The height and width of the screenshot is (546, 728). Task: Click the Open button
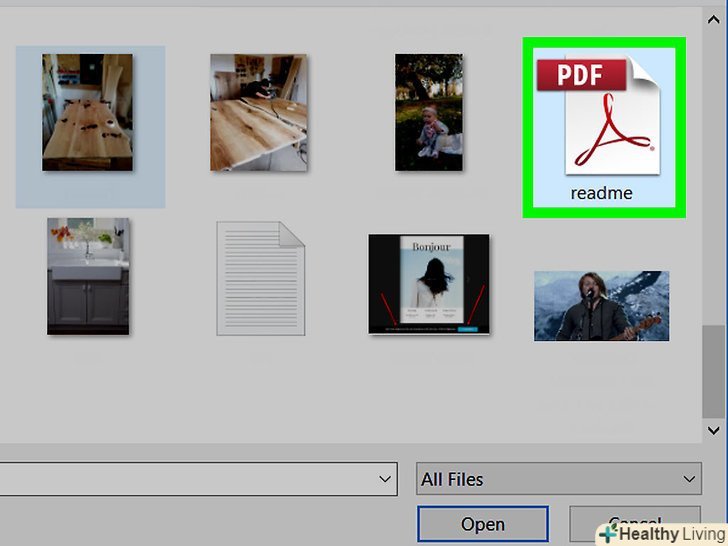click(x=483, y=524)
